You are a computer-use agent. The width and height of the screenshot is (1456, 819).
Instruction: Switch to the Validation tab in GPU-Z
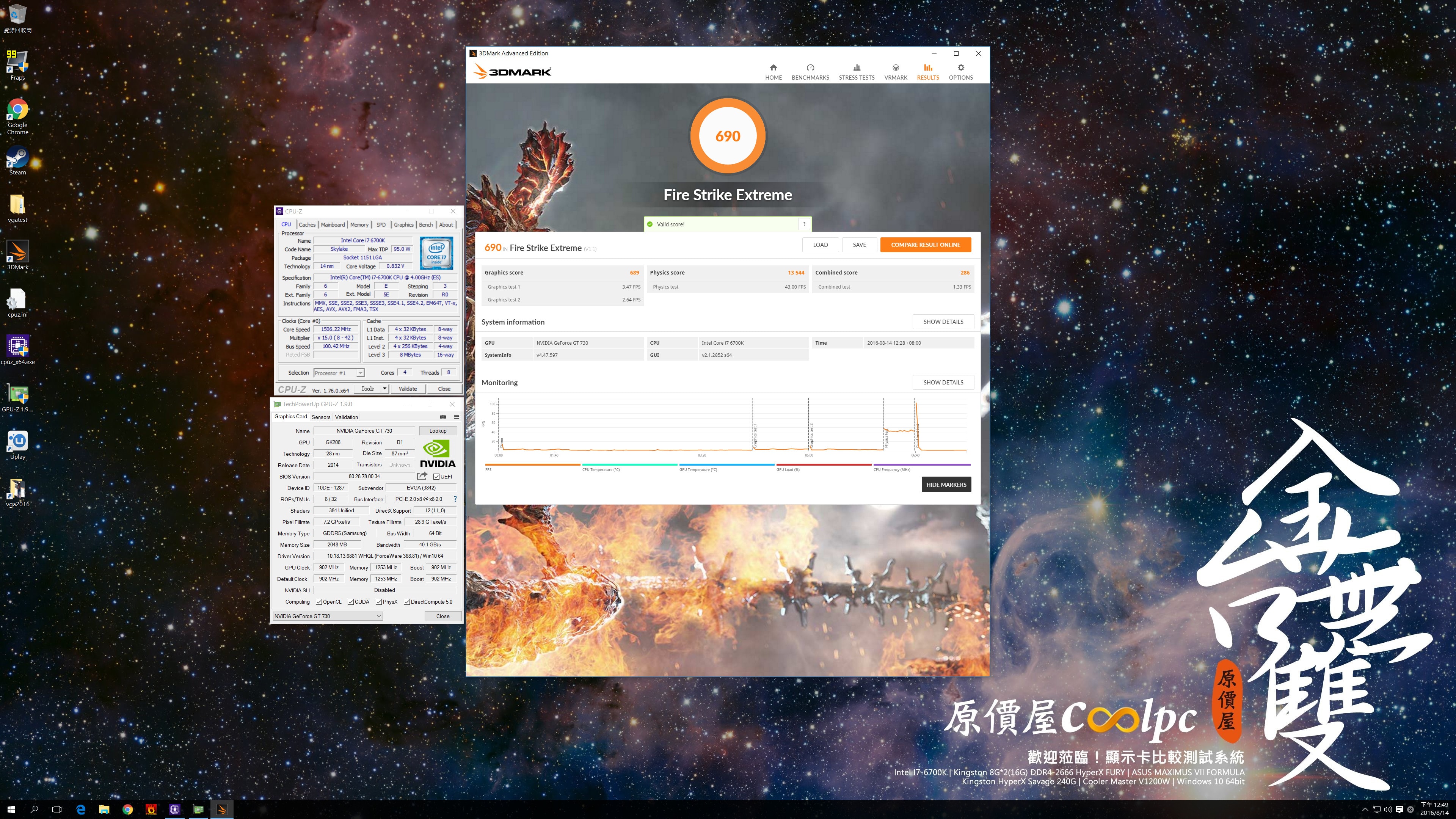pos(347,417)
